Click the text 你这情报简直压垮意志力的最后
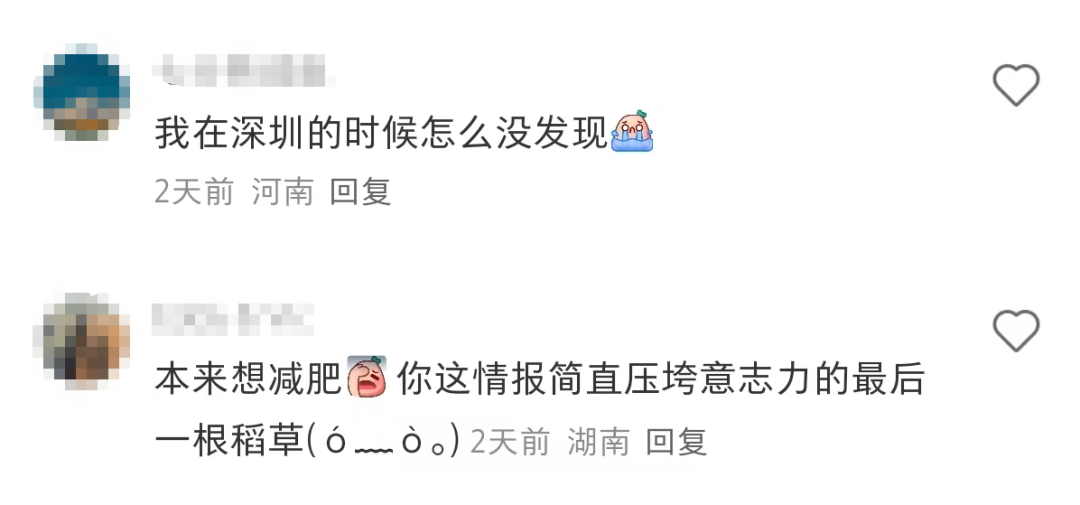Screen dimensions: 1080x505 660,379
